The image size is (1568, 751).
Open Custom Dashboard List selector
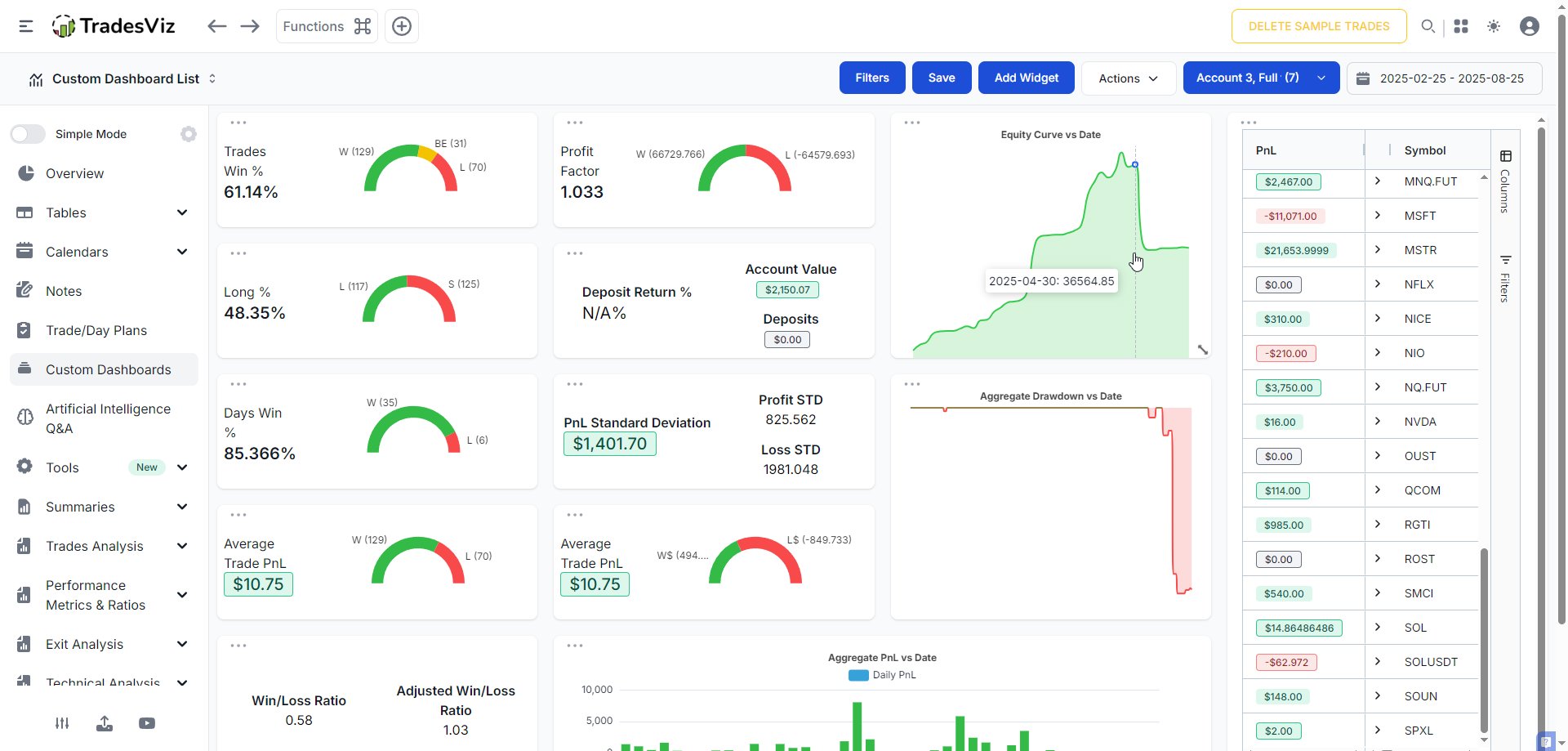(x=123, y=78)
